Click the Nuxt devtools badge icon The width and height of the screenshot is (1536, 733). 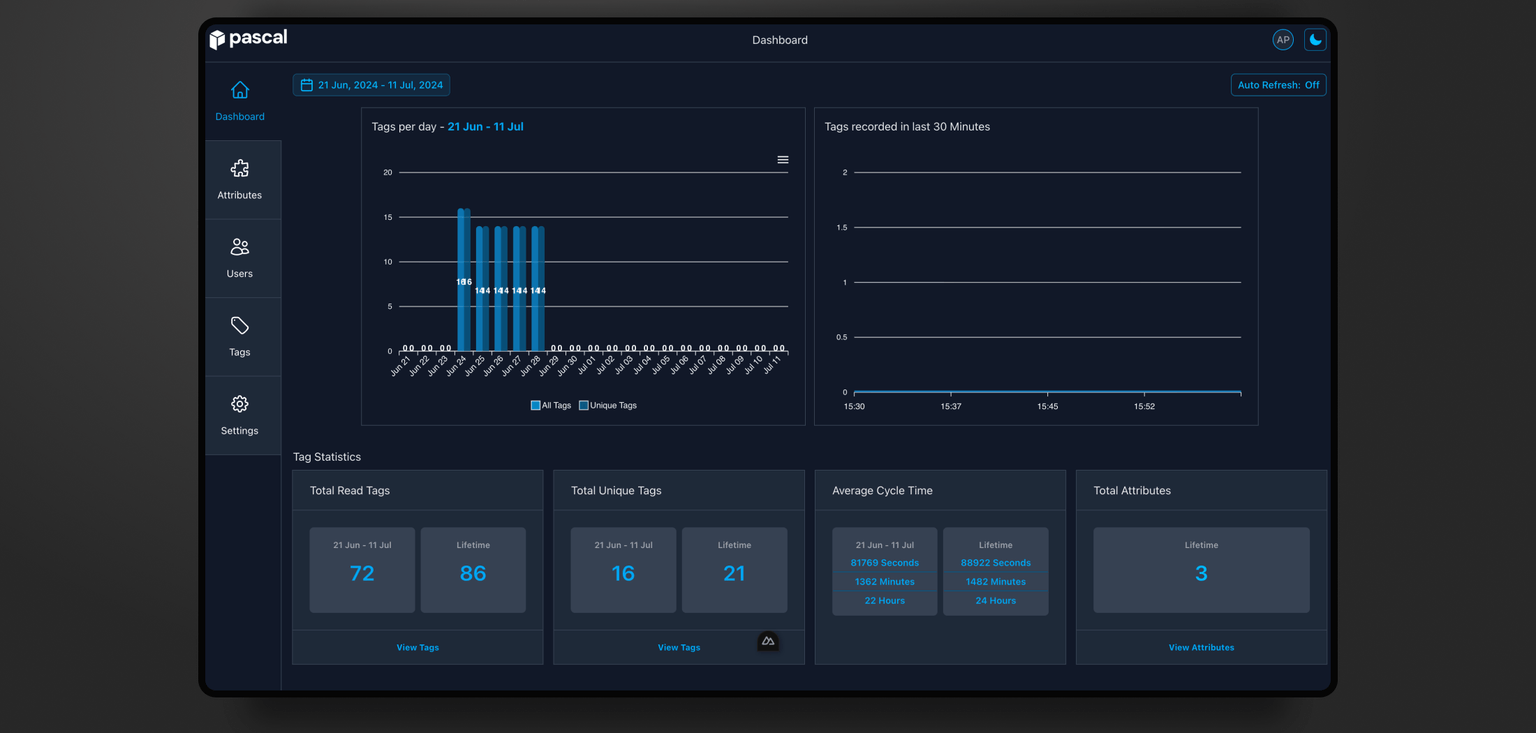768,641
